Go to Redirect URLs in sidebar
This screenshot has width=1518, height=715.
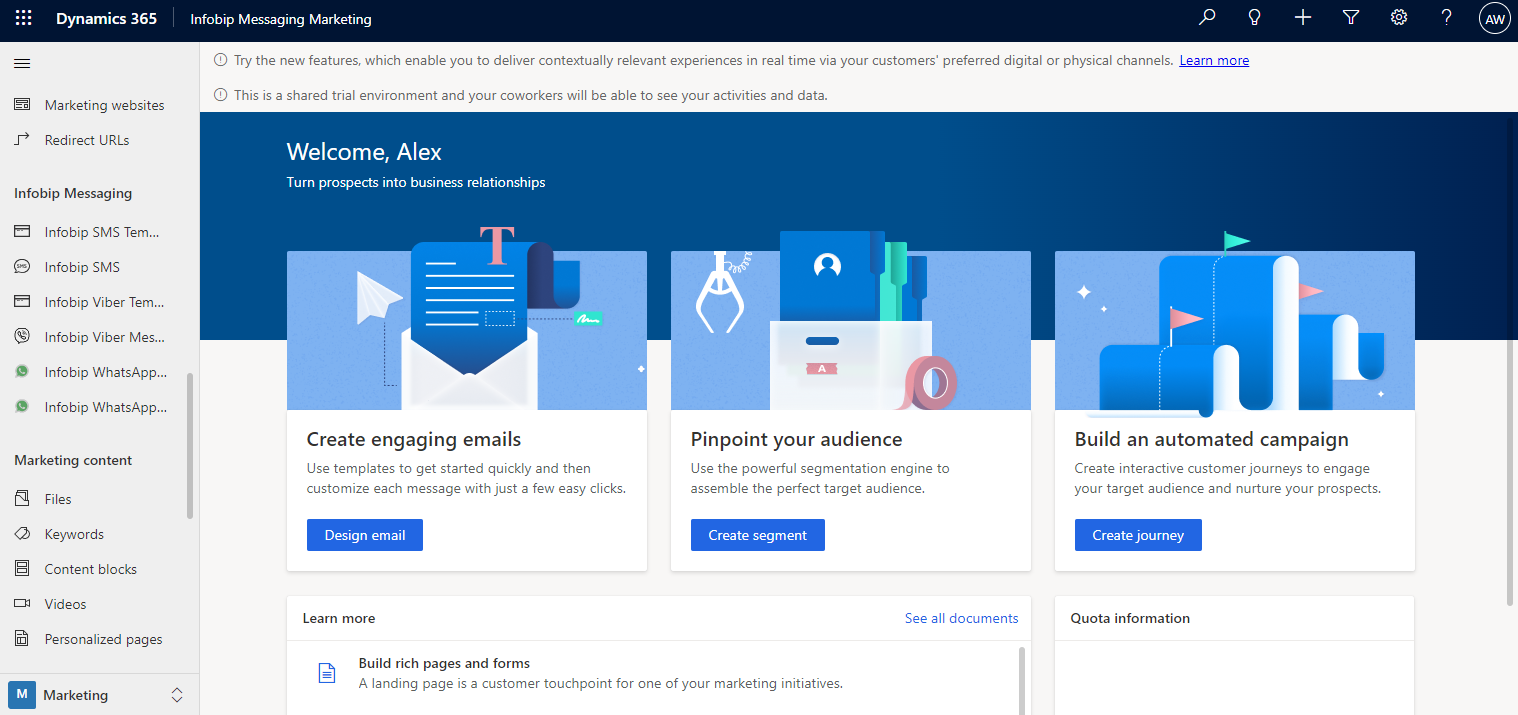pyautogui.click(x=86, y=140)
